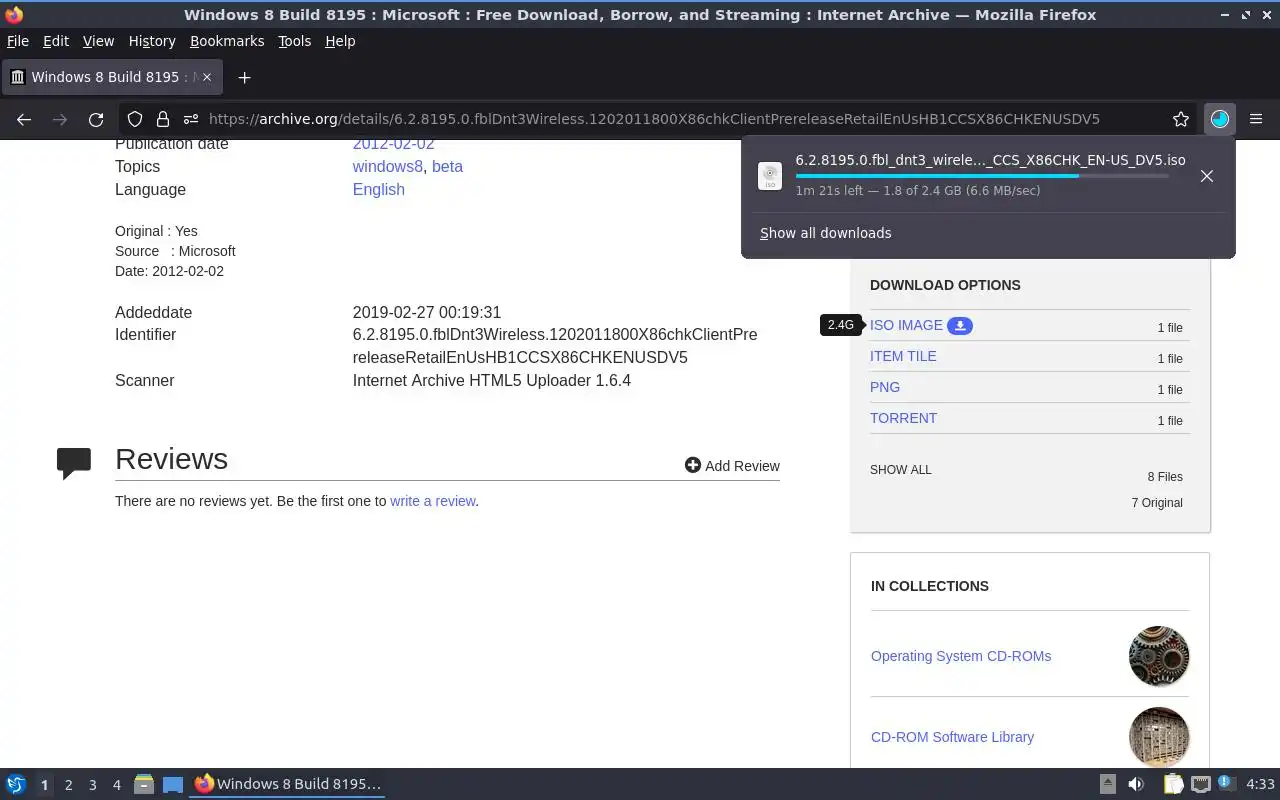The width and height of the screenshot is (1280, 800).
Task: Click the forward navigation arrow
Action: point(60,119)
